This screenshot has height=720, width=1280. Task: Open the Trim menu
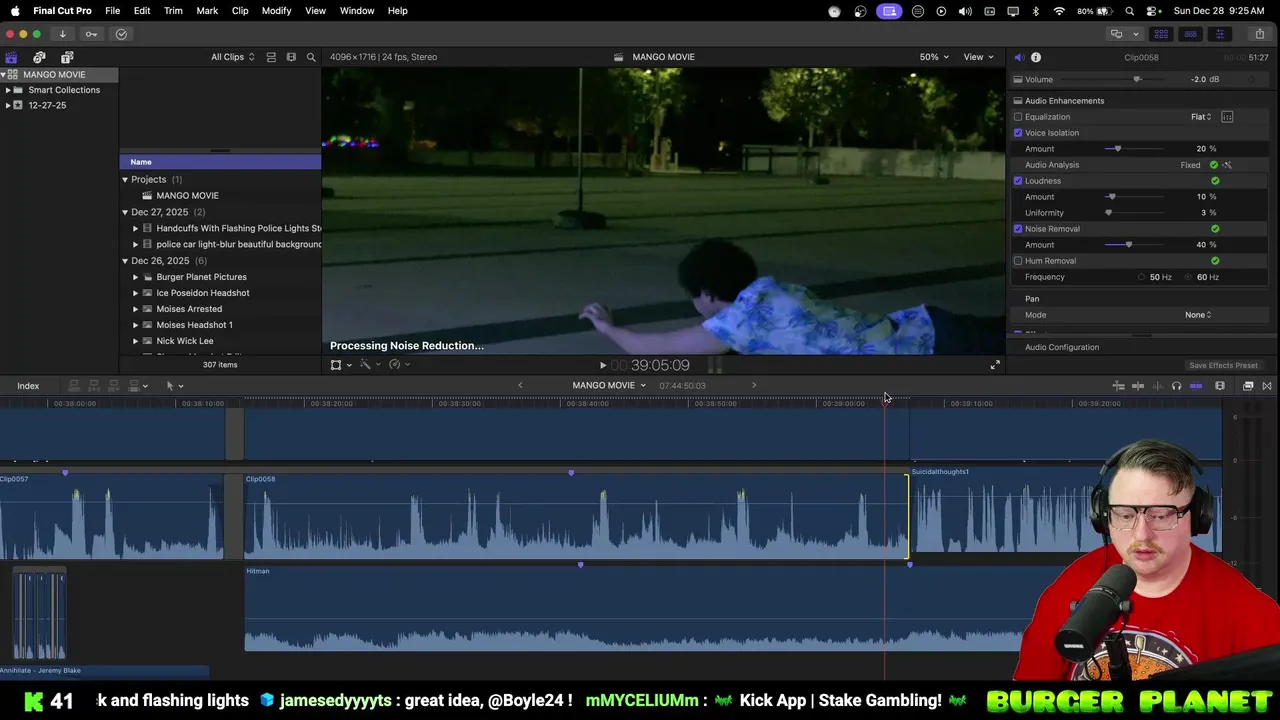(x=173, y=11)
